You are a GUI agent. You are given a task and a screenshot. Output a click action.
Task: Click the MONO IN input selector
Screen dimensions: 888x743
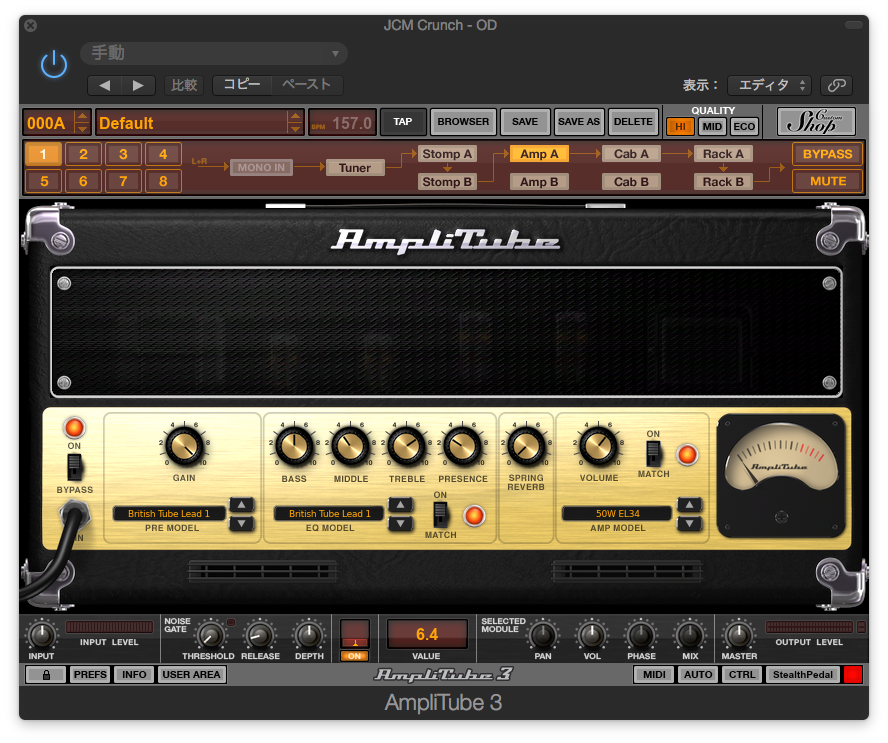261,168
